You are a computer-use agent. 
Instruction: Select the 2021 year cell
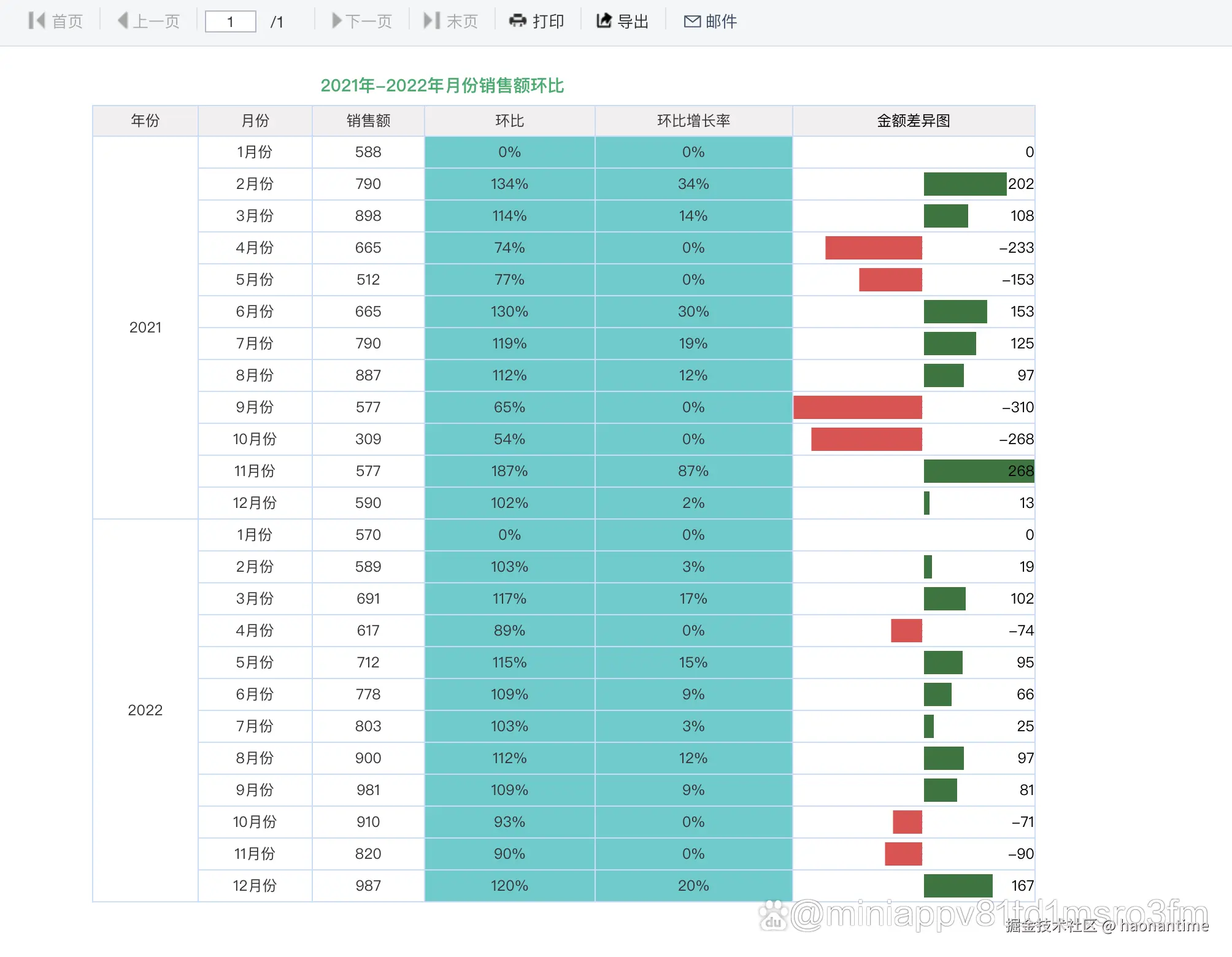click(145, 328)
